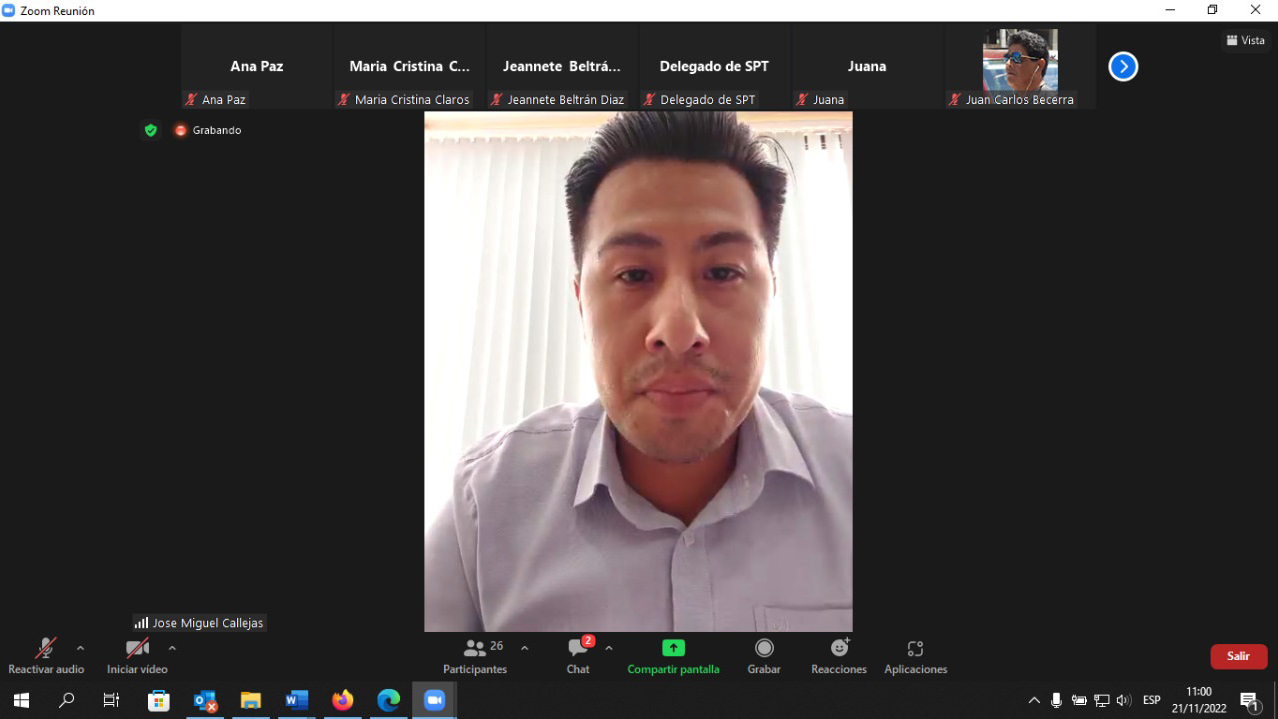Click the Grabando recording indicator

[x=208, y=130]
